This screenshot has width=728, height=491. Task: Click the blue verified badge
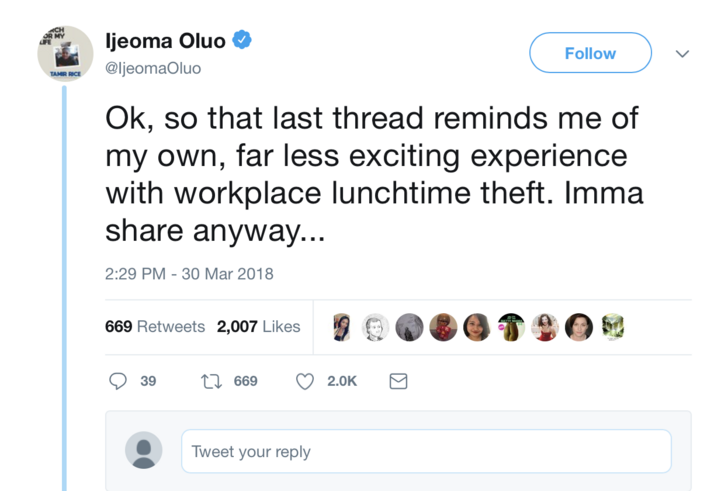coord(241,41)
